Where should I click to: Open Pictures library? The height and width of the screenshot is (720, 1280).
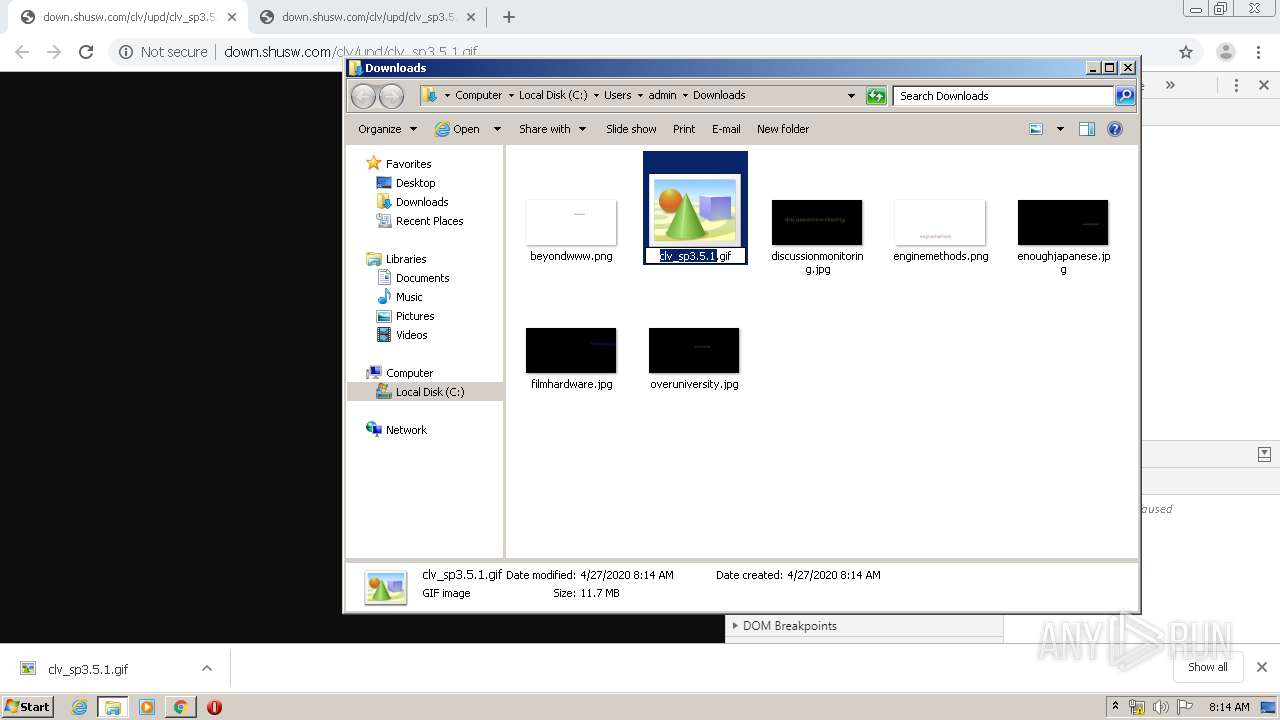point(414,316)
